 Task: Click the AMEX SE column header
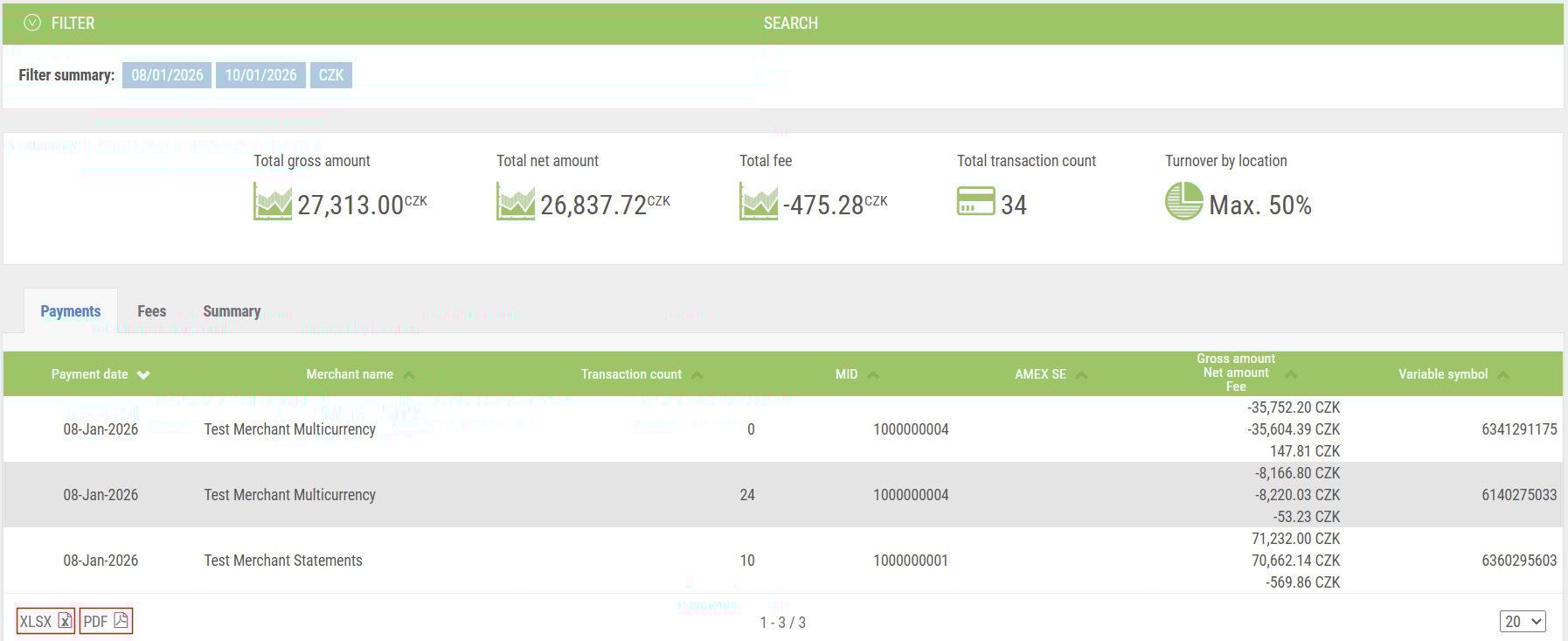click(1040, 374)
